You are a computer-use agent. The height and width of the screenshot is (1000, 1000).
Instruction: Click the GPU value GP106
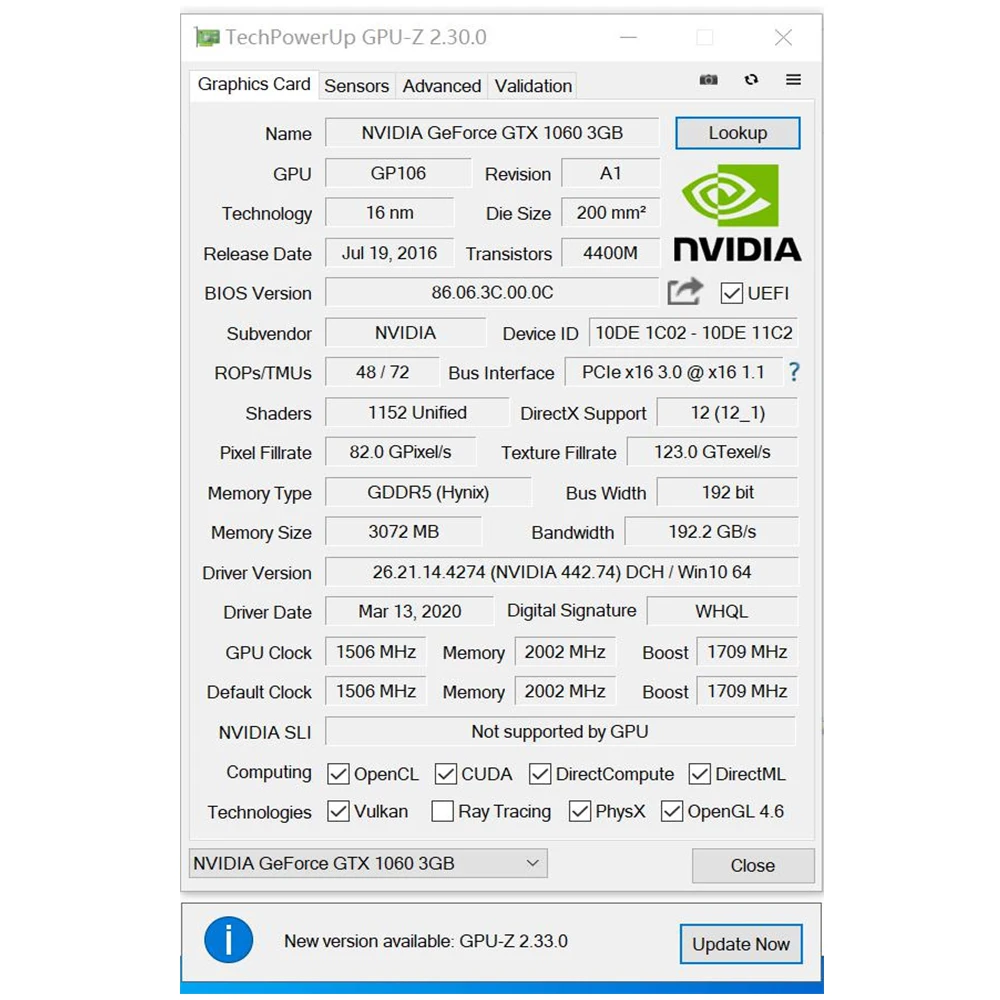[x=398, y=173]
